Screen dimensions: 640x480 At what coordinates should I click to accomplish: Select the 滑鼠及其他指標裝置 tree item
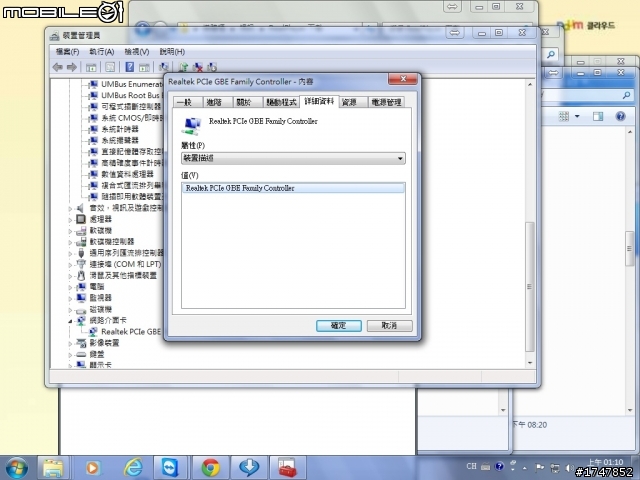123,276
